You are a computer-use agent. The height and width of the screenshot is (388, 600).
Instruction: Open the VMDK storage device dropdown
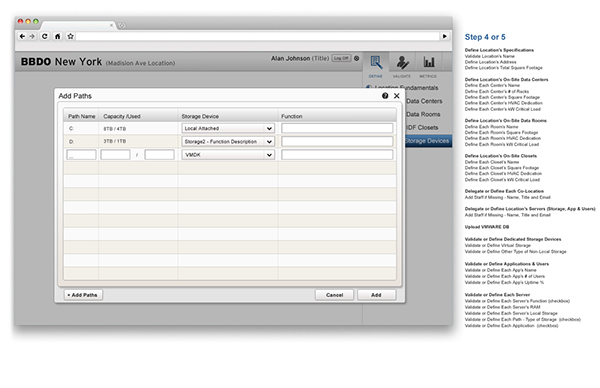coord(228,155)
